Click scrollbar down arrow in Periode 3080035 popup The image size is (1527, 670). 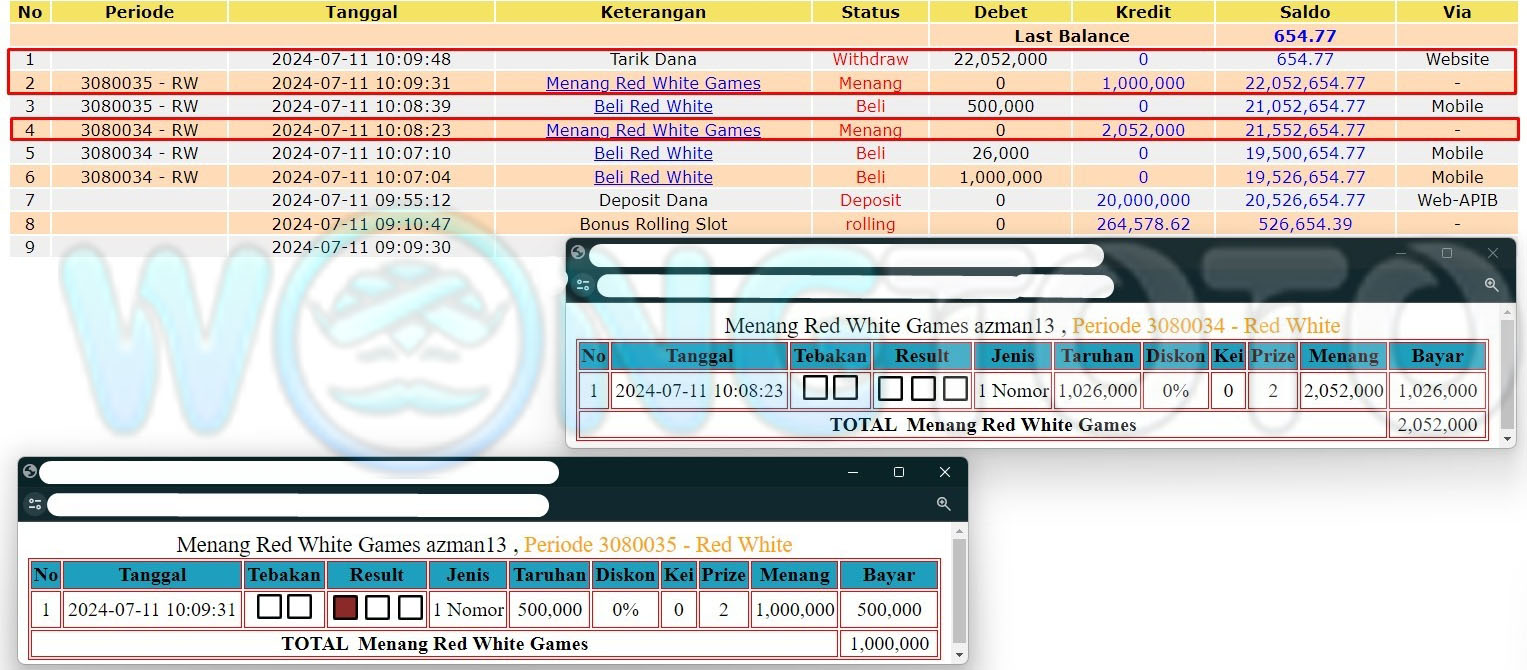(959, 655)
